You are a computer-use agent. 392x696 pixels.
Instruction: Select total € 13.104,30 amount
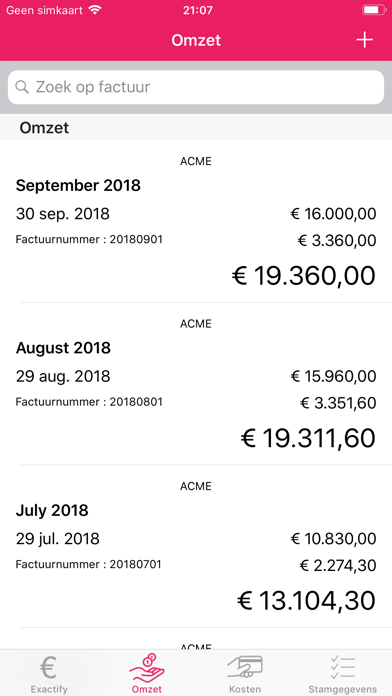[306, 601]
